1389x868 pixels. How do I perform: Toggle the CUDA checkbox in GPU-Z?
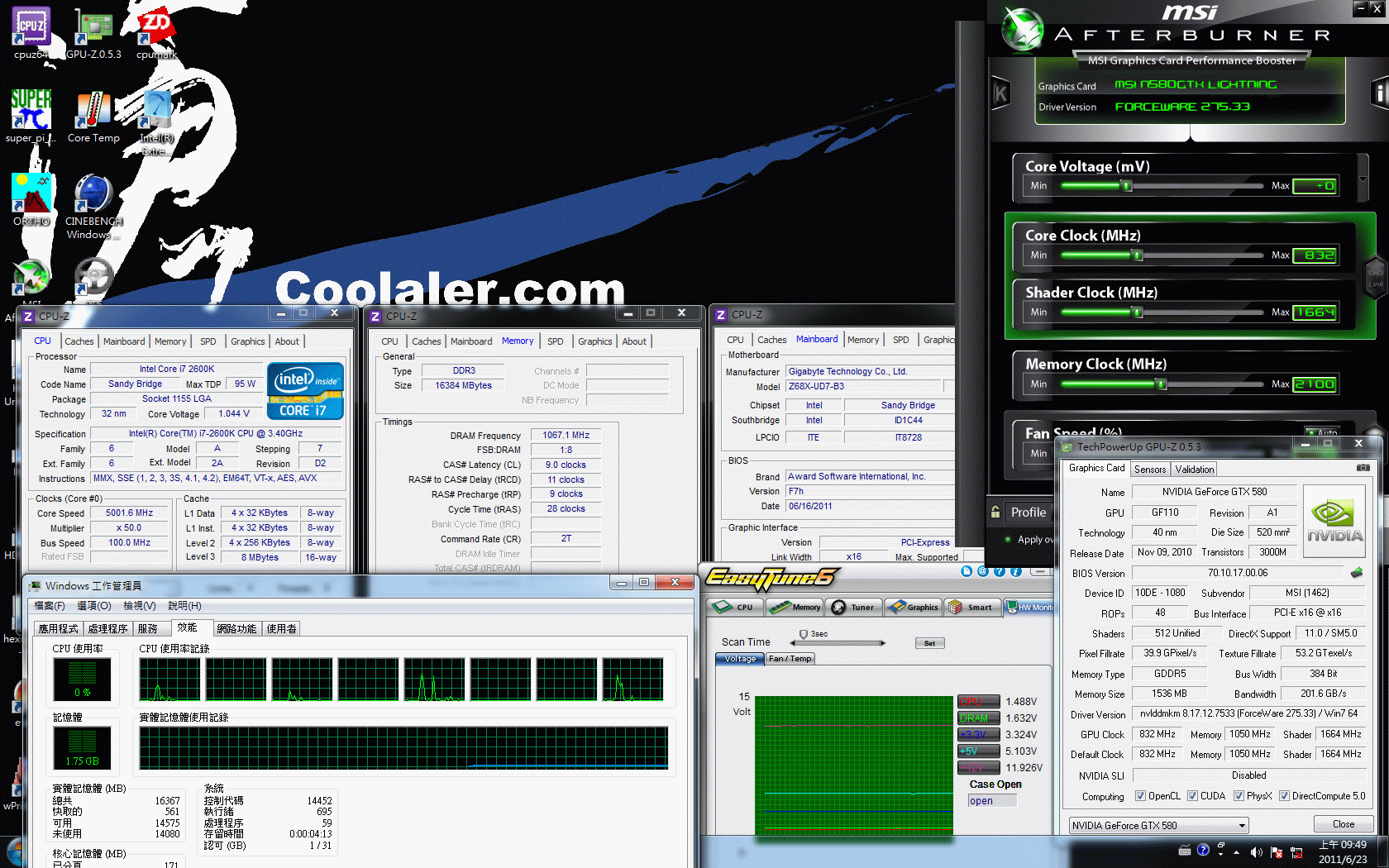[x=1192, y=796]
